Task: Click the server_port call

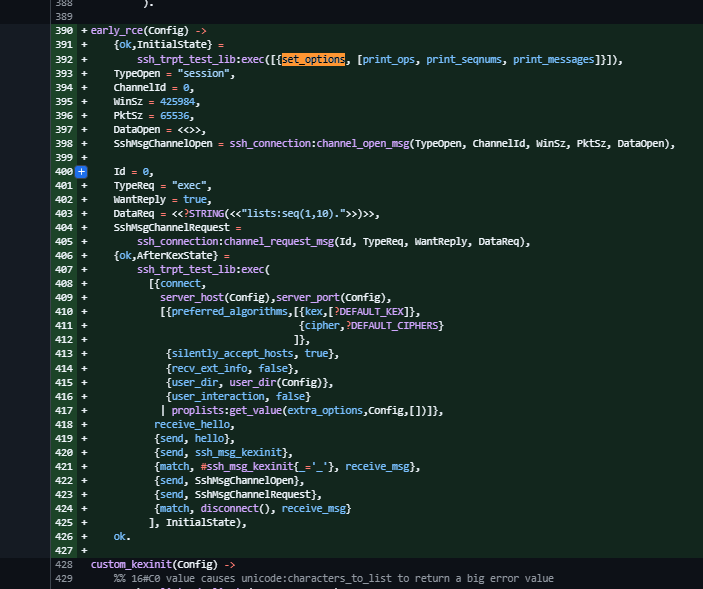Action: pyautogui.click(x=308, y=298)
